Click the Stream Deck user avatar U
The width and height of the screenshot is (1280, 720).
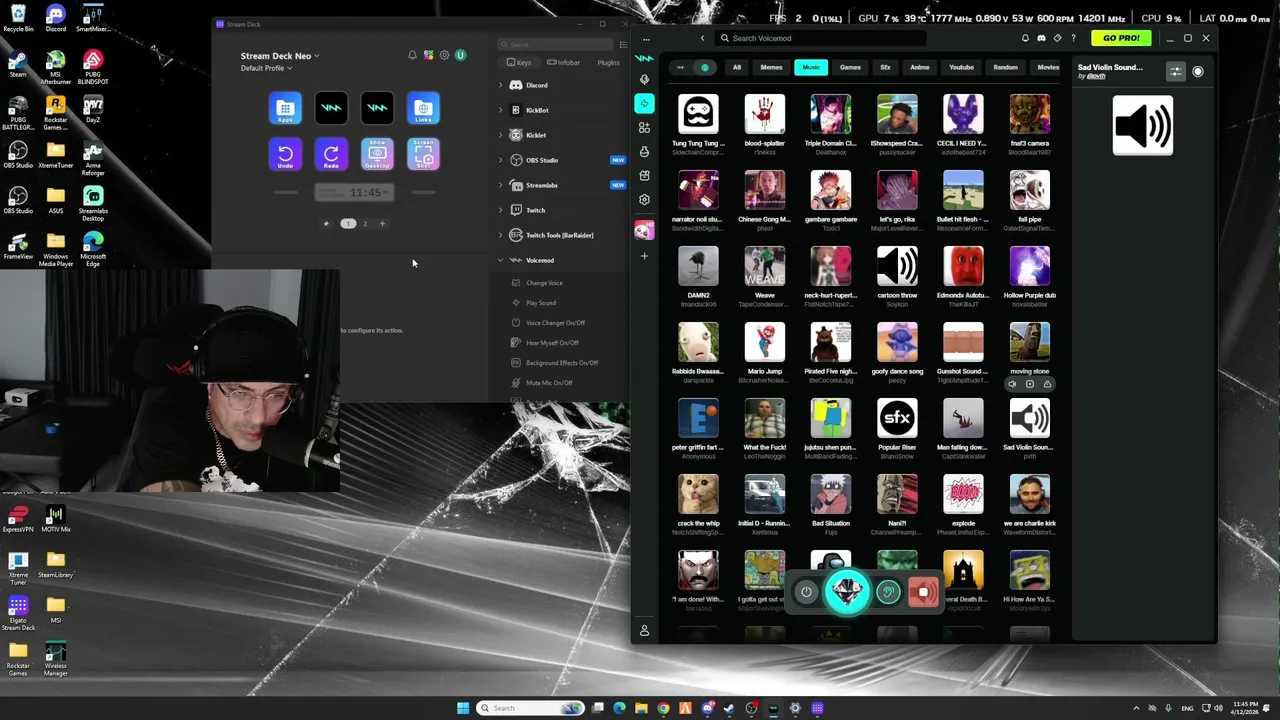coord(460,55)
